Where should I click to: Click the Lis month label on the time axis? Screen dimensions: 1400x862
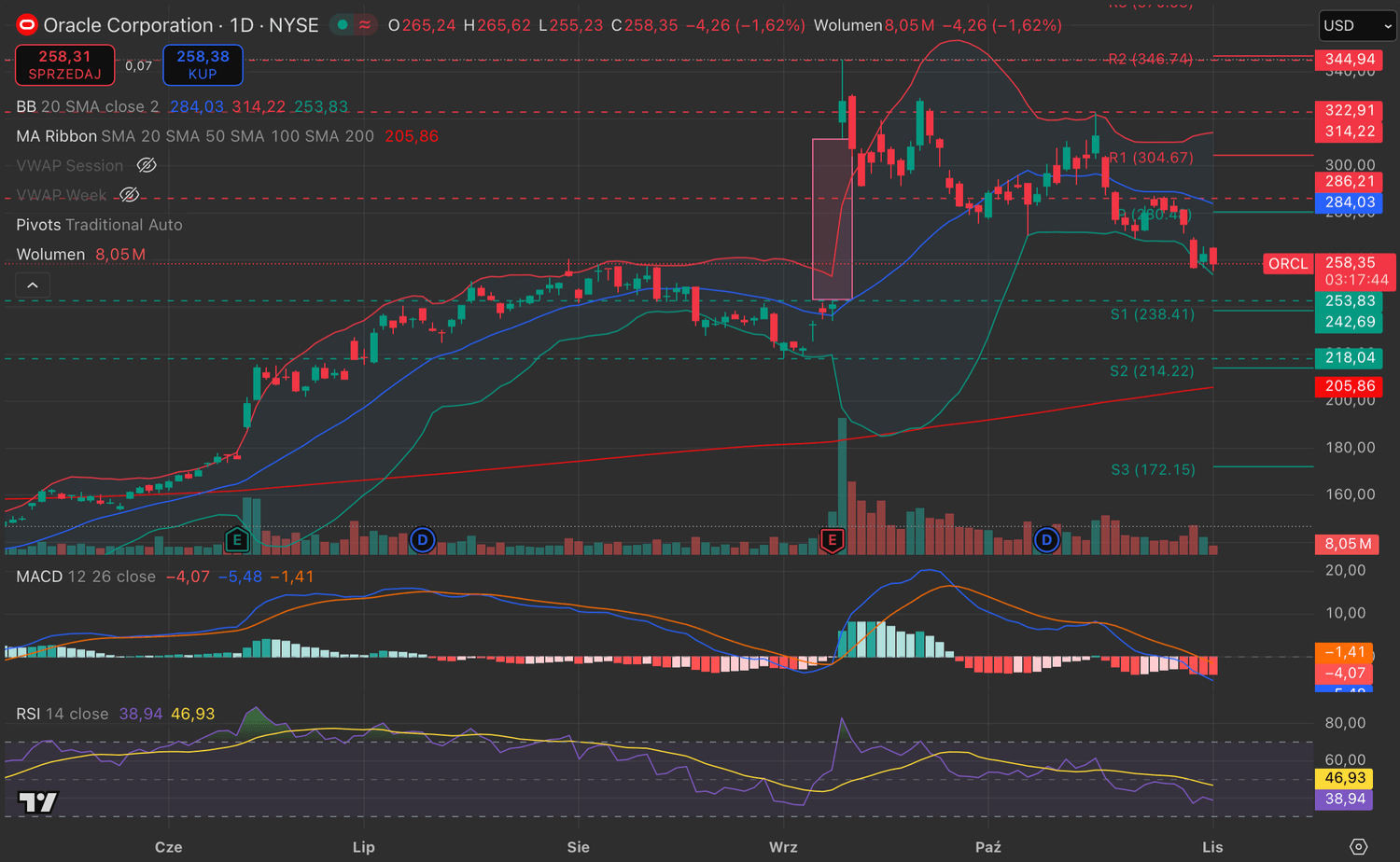(x=1212, y=847)
